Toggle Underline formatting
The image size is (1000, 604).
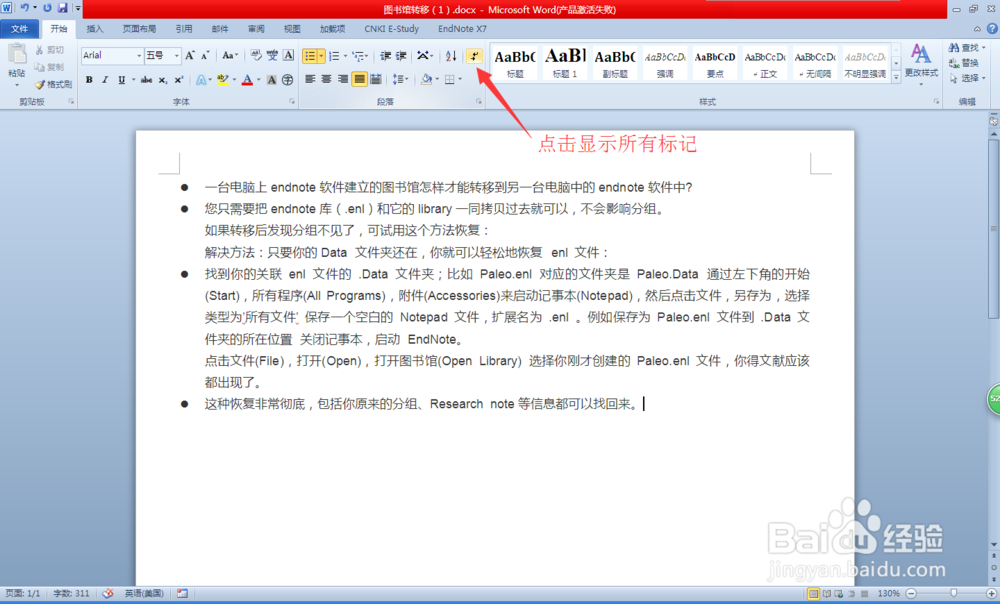[121, 80]
